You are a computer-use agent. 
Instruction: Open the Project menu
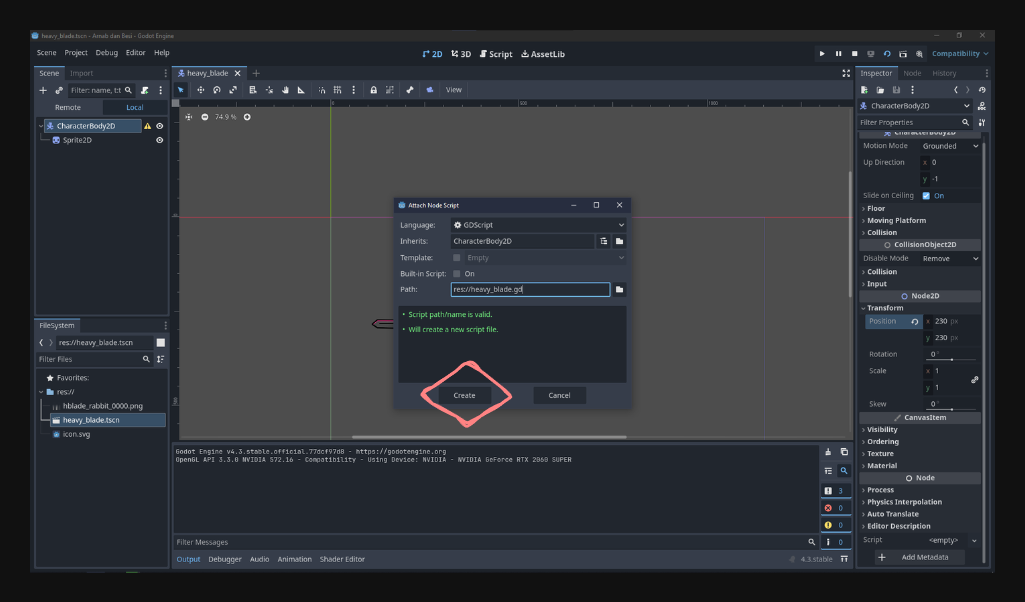76,53
